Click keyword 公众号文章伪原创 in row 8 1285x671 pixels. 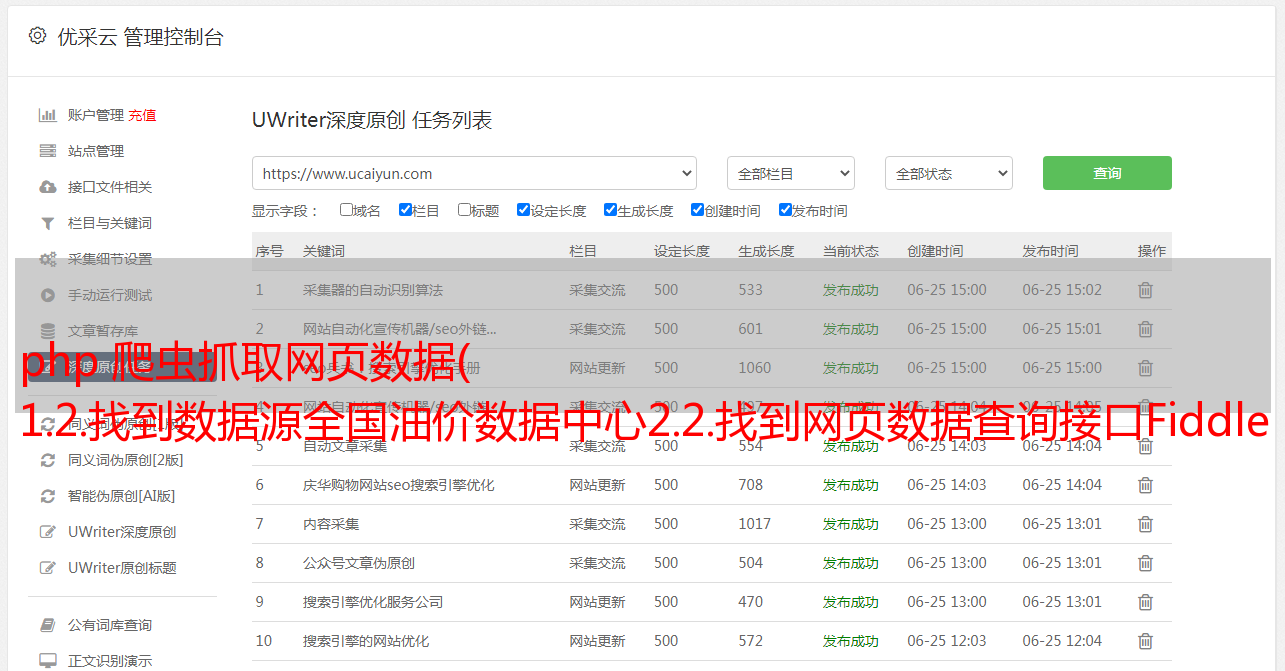pyautogui.click(x=359, y=563)
